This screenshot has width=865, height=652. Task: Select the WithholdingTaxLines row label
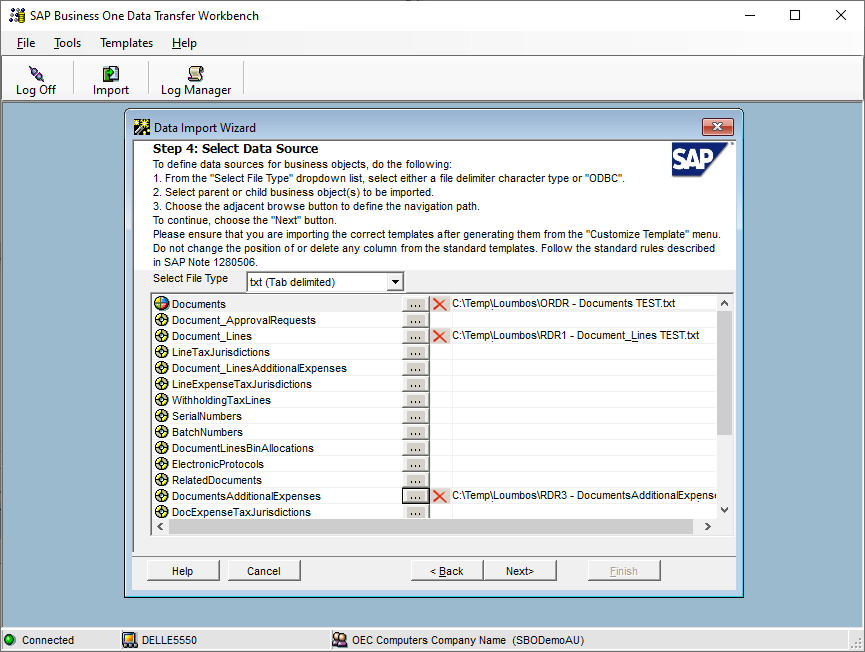pyautogui.click(x=221, y=400)
